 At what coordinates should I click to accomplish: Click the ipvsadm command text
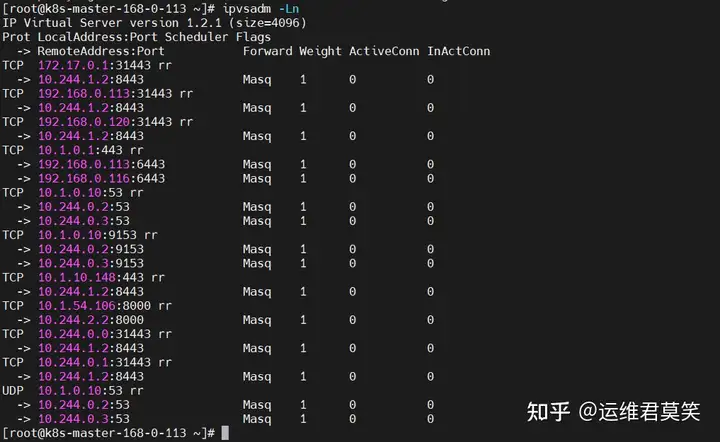click(247, 8)
